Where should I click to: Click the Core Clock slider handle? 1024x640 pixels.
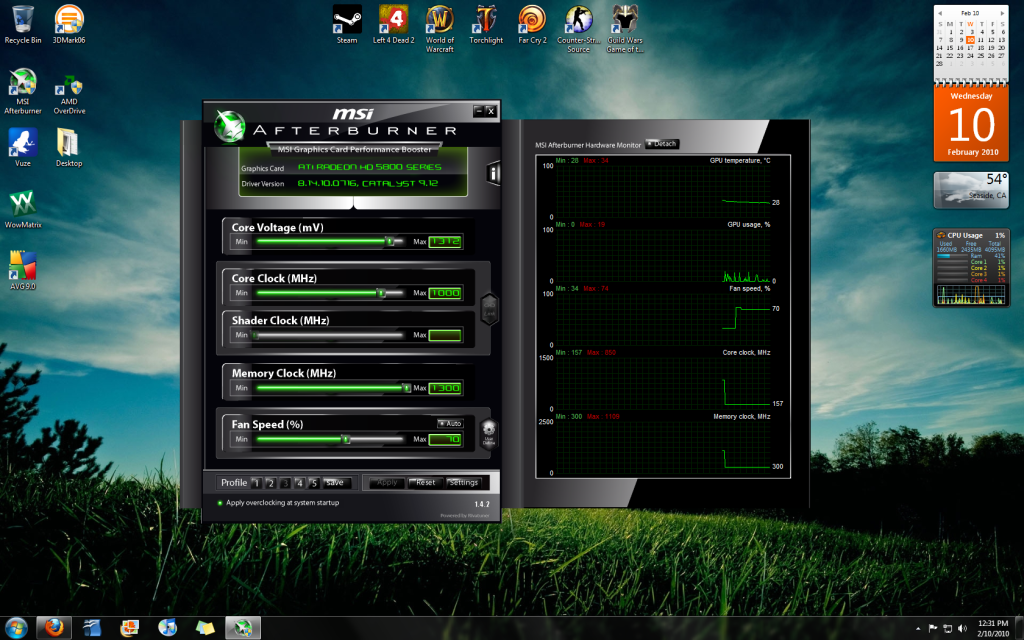coord(381,293)
